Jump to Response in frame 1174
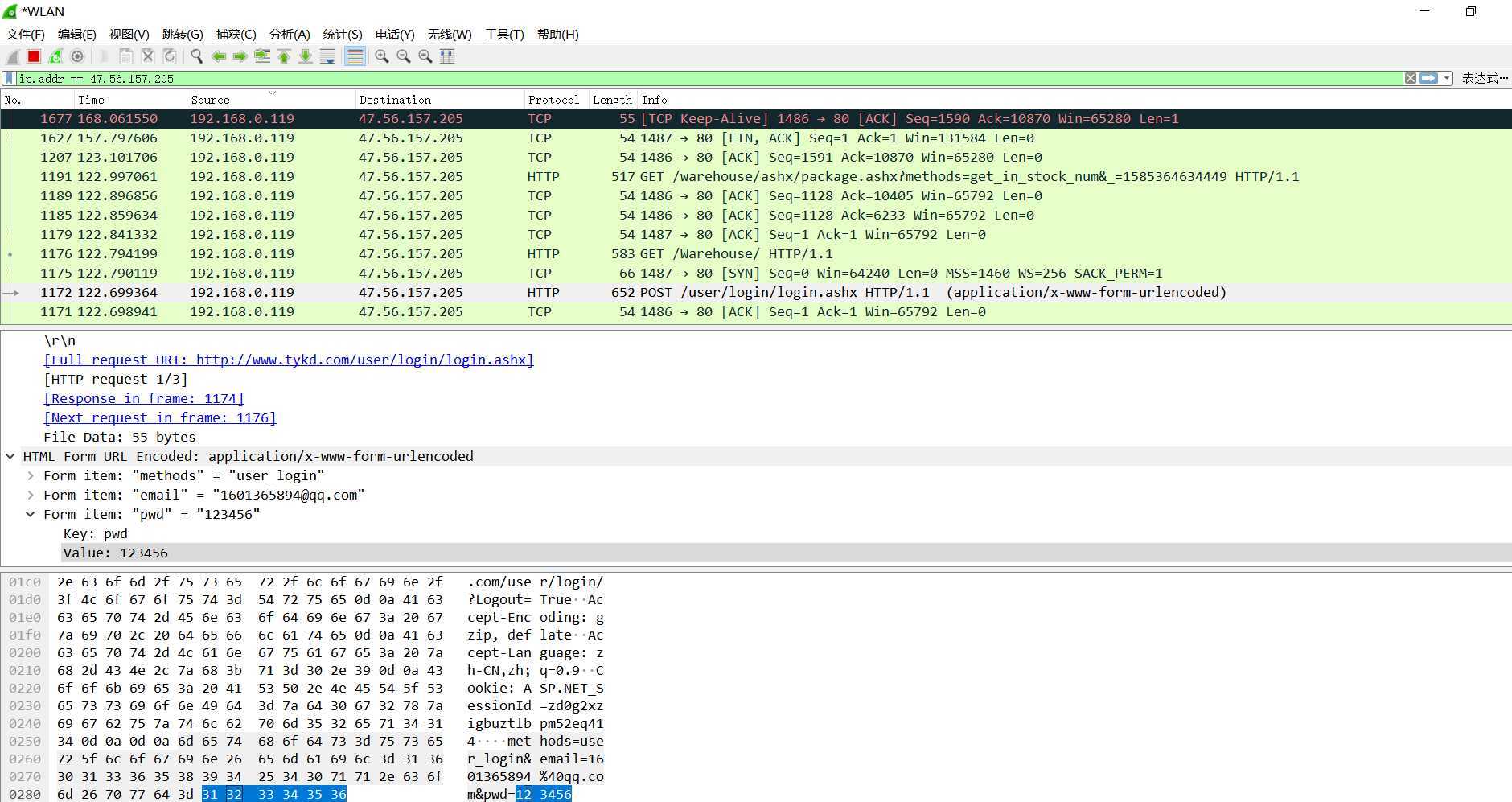Screen dimensions: 1512x802 point(144,398)
